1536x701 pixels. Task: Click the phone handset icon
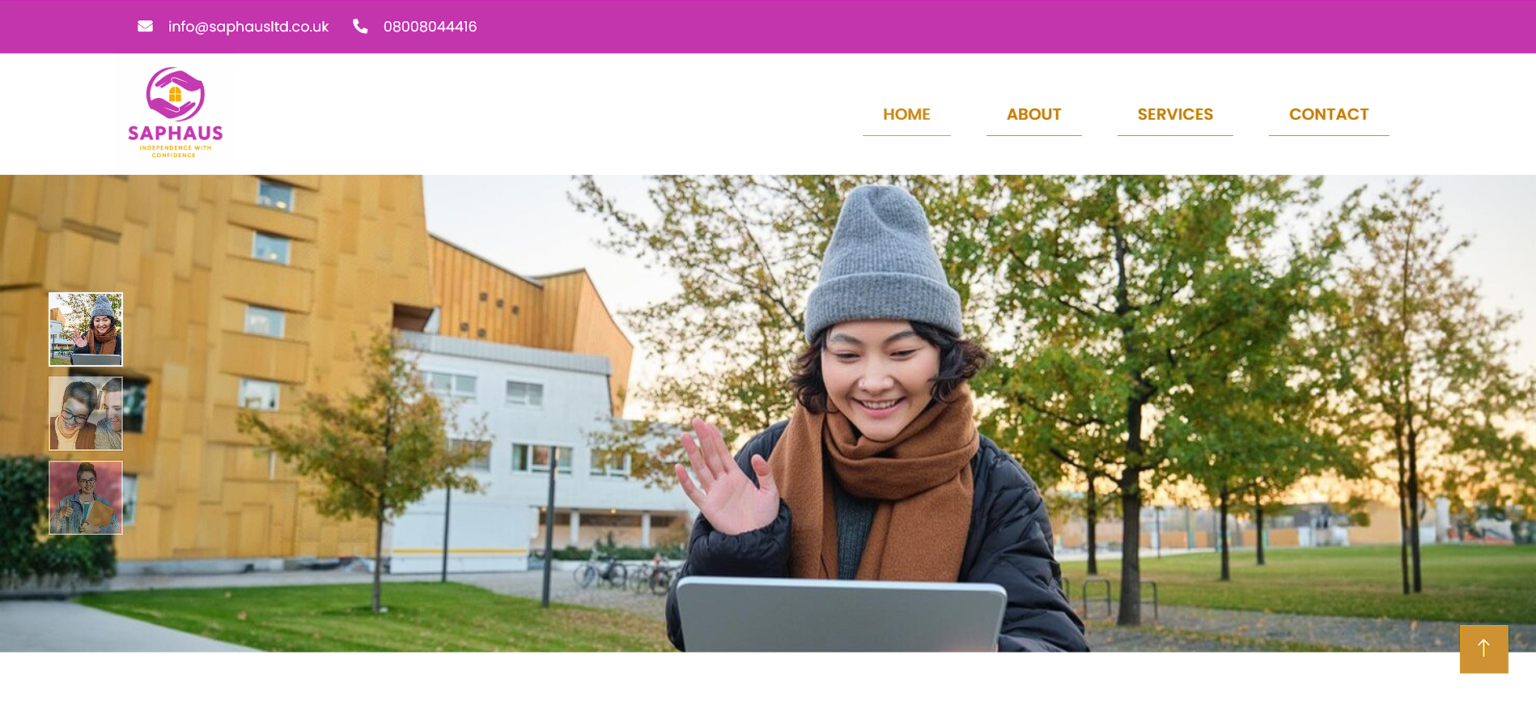[360, 26]
